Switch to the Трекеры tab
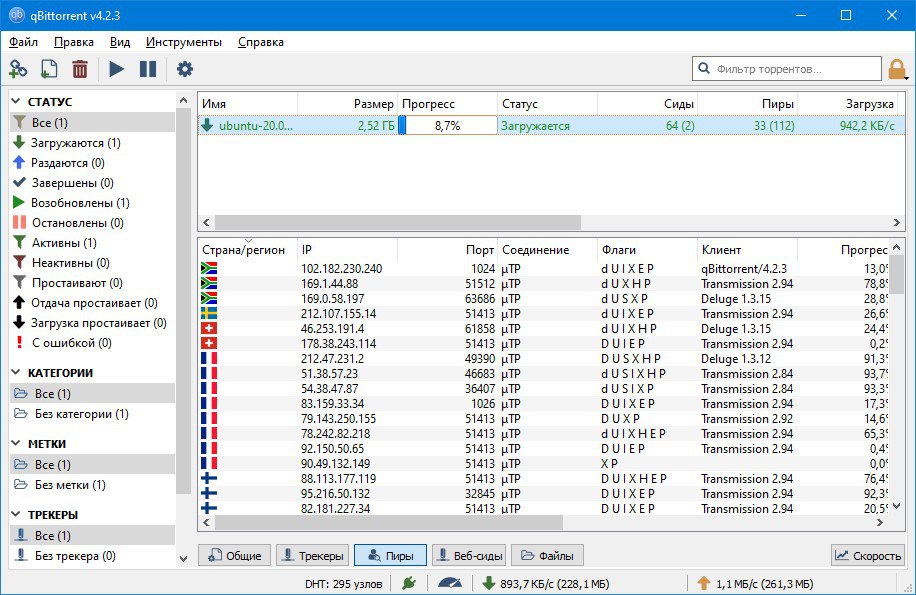This screenshot has height=595, width=916. (x=312, y=555)
